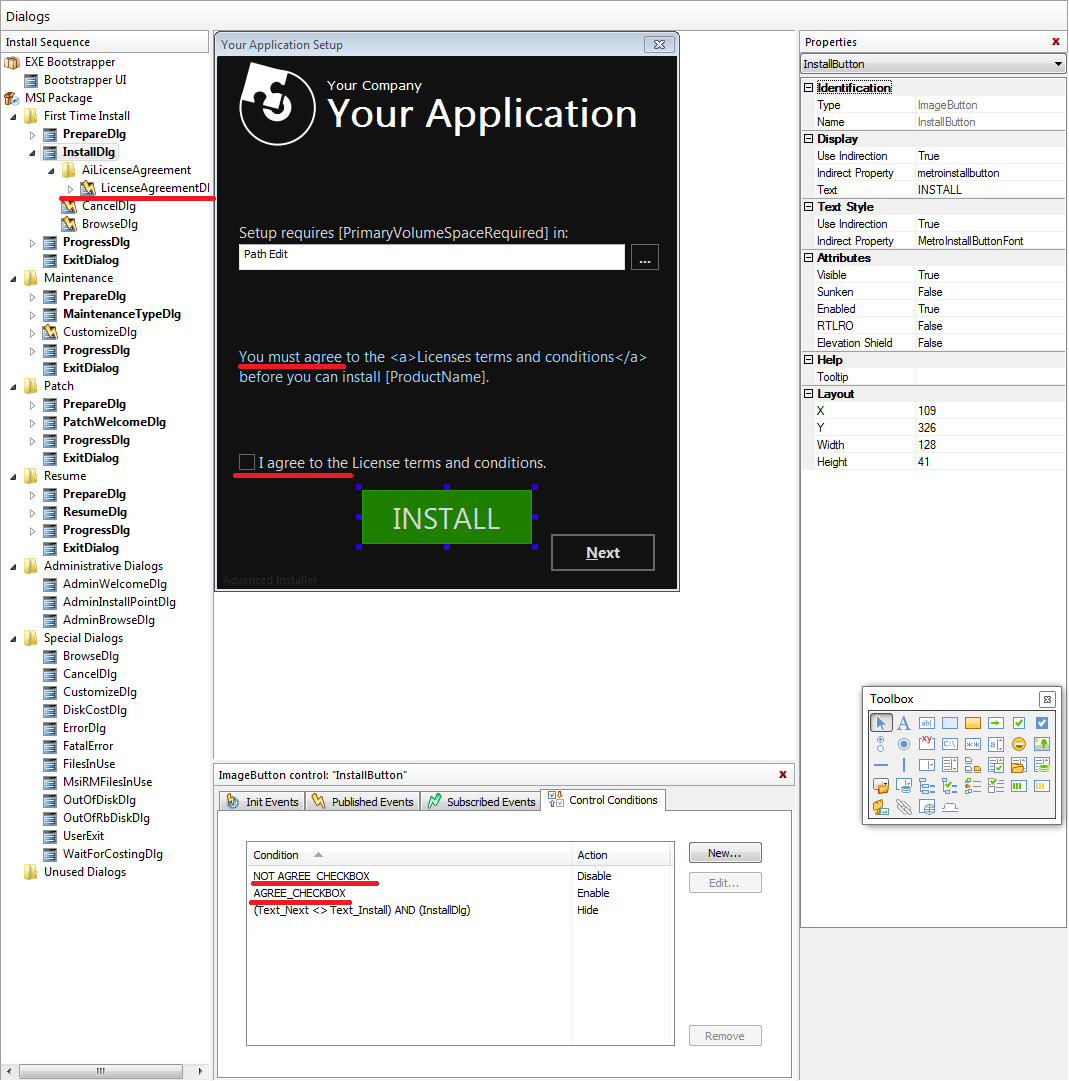The height and width of the screenshot is (1081, 1069).
Task: Select the pointer tool in Toolbox
Action: 881,723
